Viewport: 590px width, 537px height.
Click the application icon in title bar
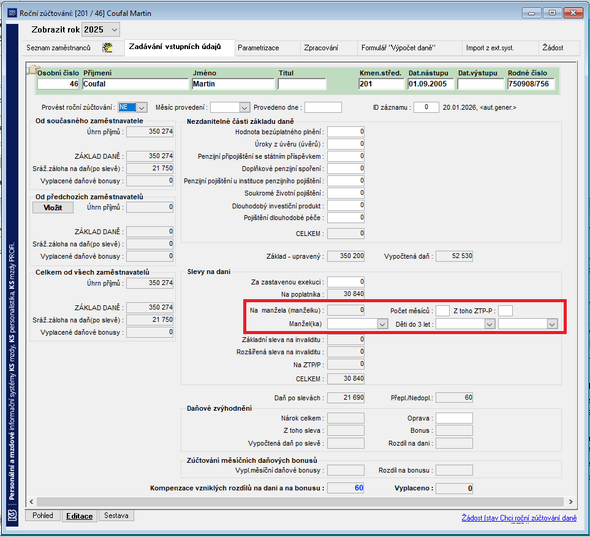click(x=12, y=13)
